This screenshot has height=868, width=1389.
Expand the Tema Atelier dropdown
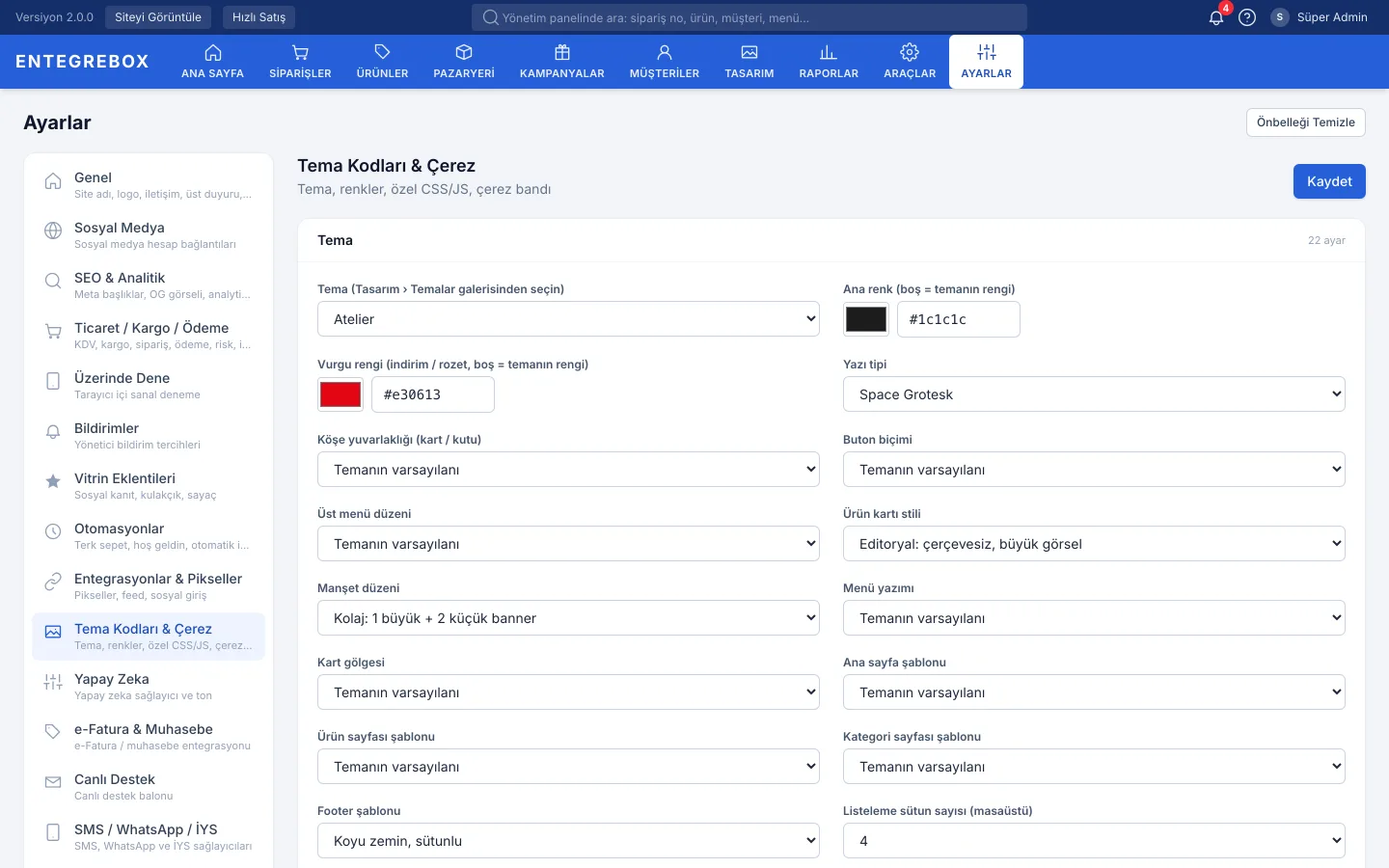[568, 319]
